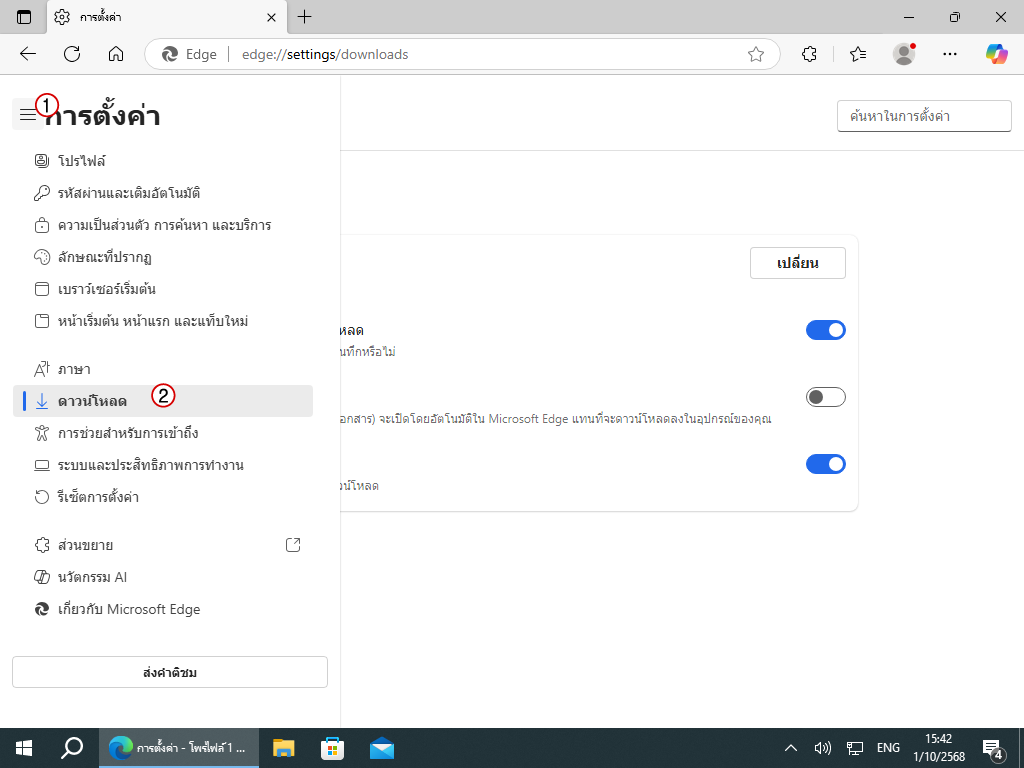Open the Copilot icon
Screen dimensions: 1024x768
[996, 54]
